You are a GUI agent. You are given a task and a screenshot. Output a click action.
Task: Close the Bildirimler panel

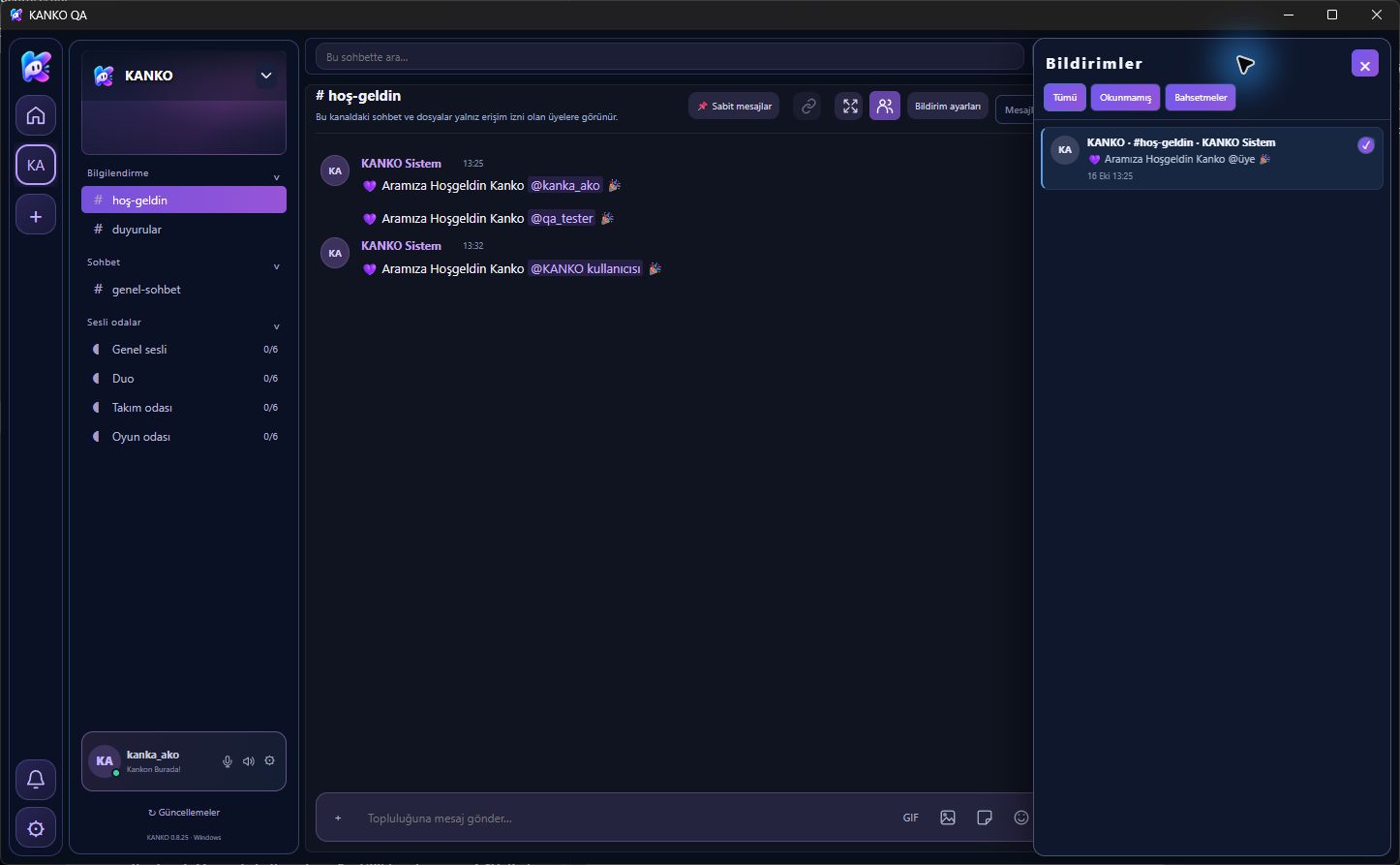[1365, 64]
